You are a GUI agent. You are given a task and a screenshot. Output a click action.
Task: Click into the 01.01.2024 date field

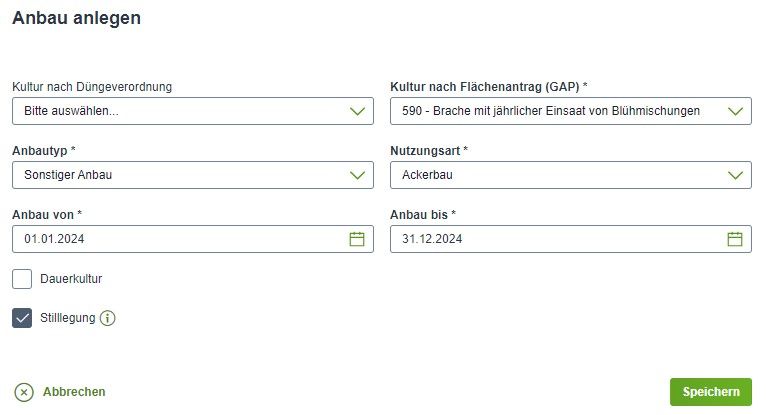tap(193, 239)
